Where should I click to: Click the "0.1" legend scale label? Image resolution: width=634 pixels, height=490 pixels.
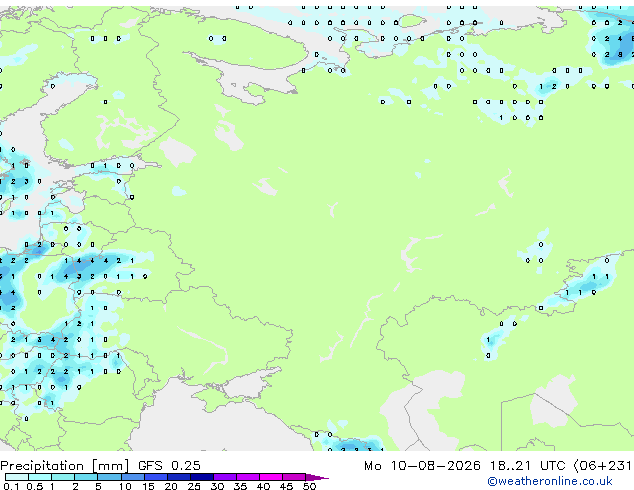point(11,486)
